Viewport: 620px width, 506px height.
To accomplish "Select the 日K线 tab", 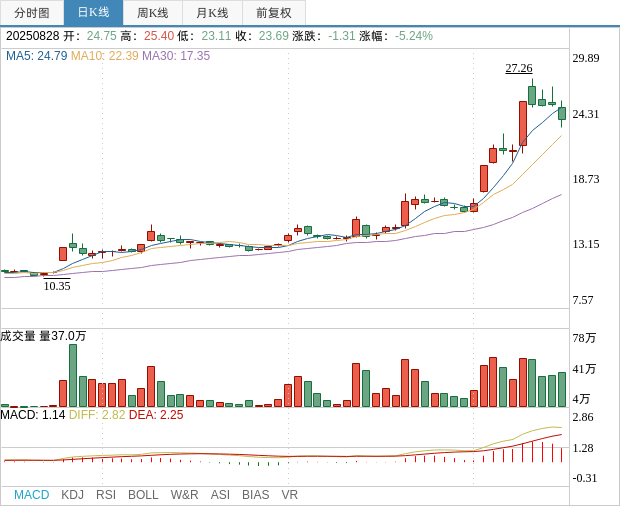I will point(93,13).
